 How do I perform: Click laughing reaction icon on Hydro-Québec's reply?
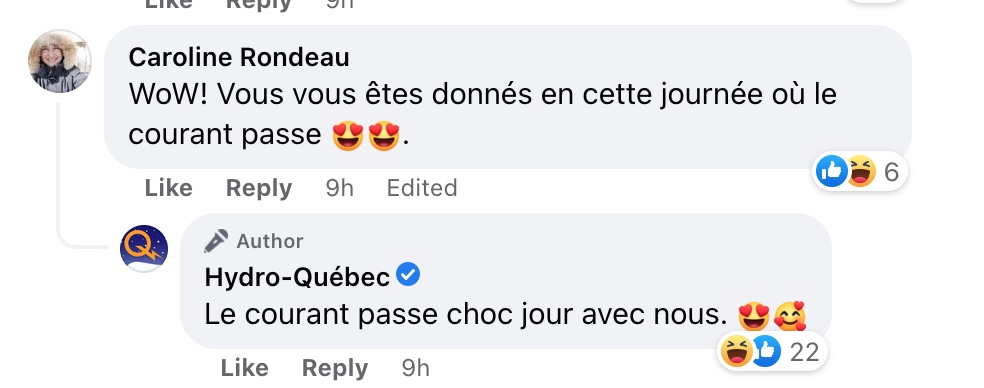tap(736, 351)
